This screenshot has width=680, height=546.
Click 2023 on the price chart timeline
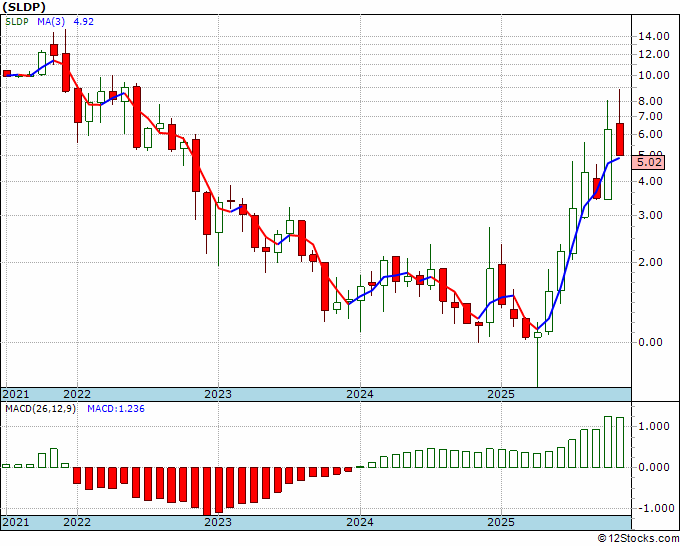click(x=218, y=394)
